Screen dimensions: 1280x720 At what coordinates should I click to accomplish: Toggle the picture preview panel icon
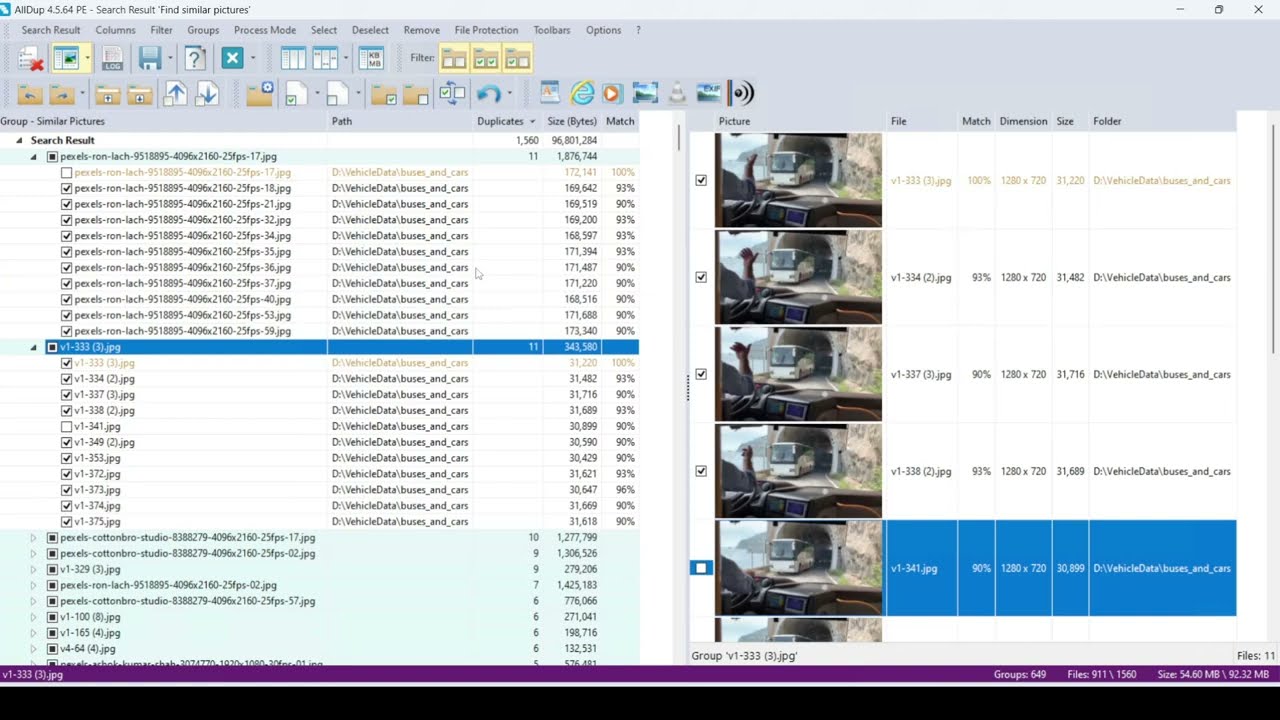point(66,58)
